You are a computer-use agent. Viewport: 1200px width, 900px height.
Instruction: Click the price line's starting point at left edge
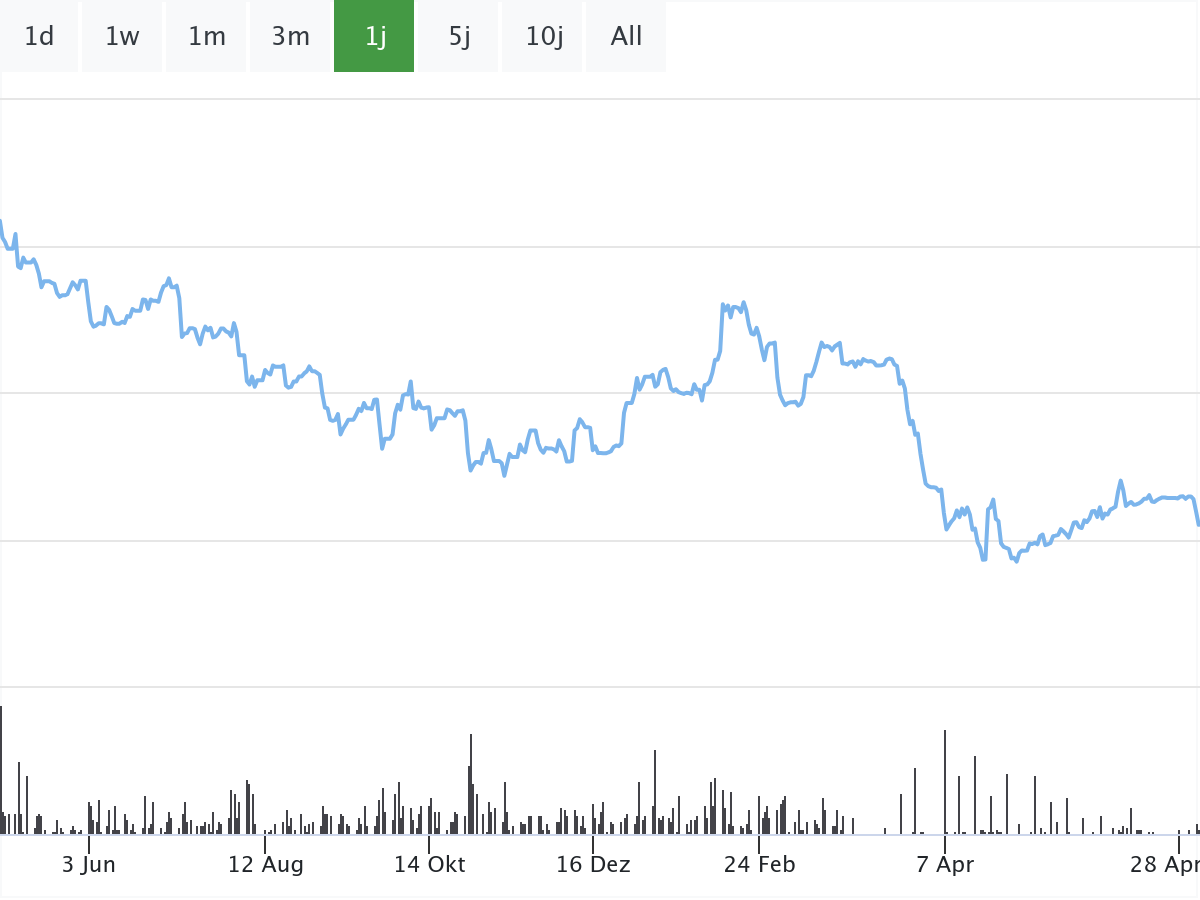[x=1, y=221]
